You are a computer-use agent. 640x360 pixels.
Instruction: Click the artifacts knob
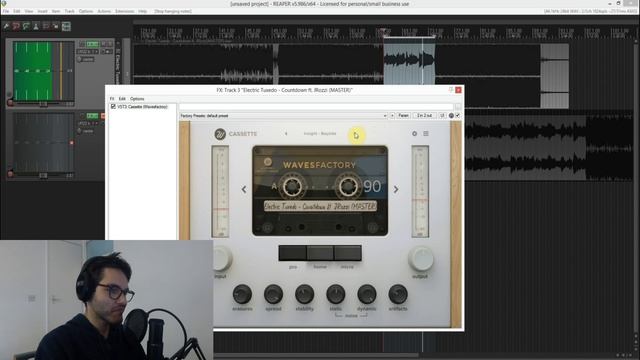click(x=398, y=294)
